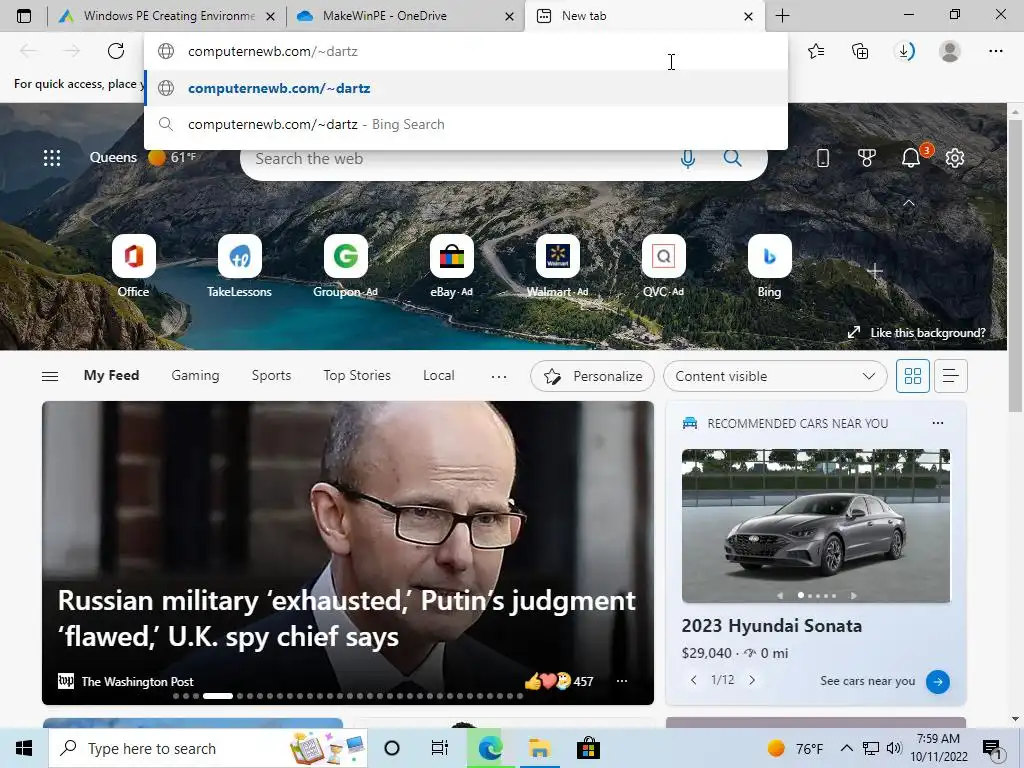Click the page vertical scrollbar thumb
1024x768 pixels.
[x=1015, y=266]
